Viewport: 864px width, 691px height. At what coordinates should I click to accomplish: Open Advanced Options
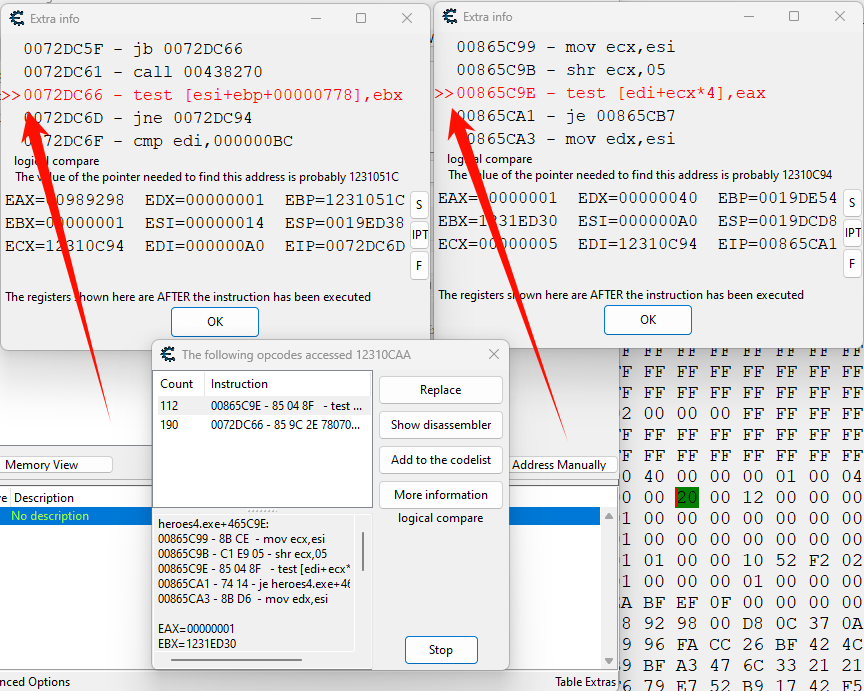(35, 682)
